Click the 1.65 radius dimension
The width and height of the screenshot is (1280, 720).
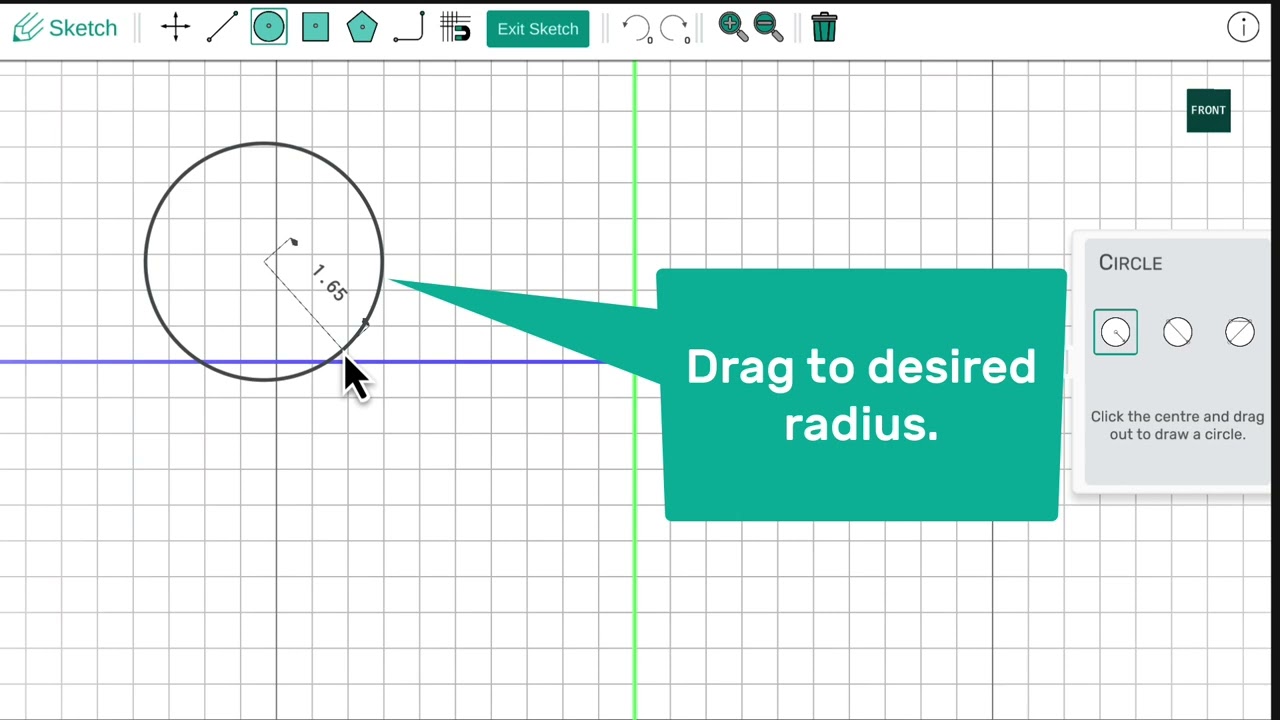(330, 284)
